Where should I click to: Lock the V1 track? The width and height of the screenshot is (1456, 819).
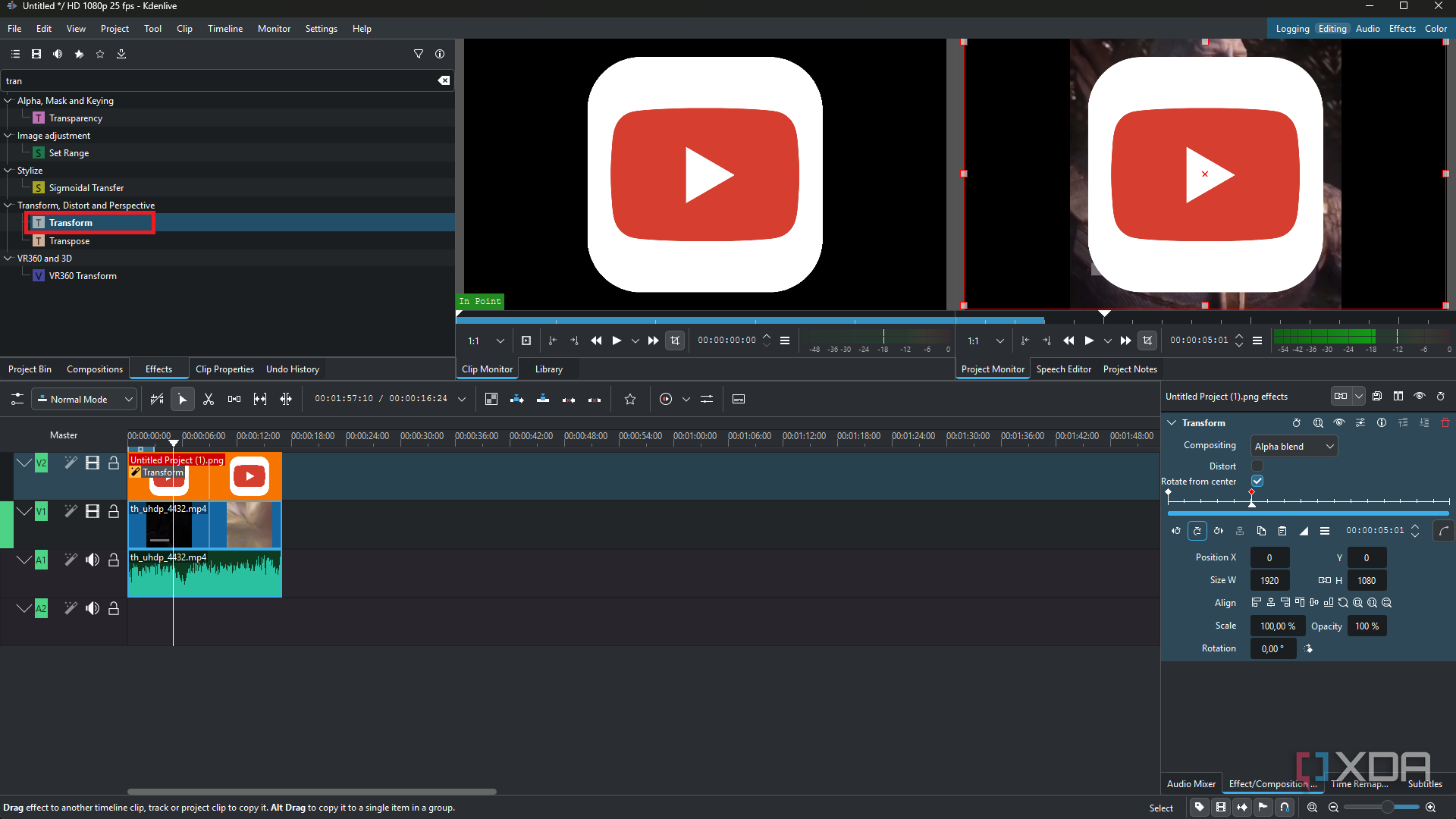coord(114,511)
